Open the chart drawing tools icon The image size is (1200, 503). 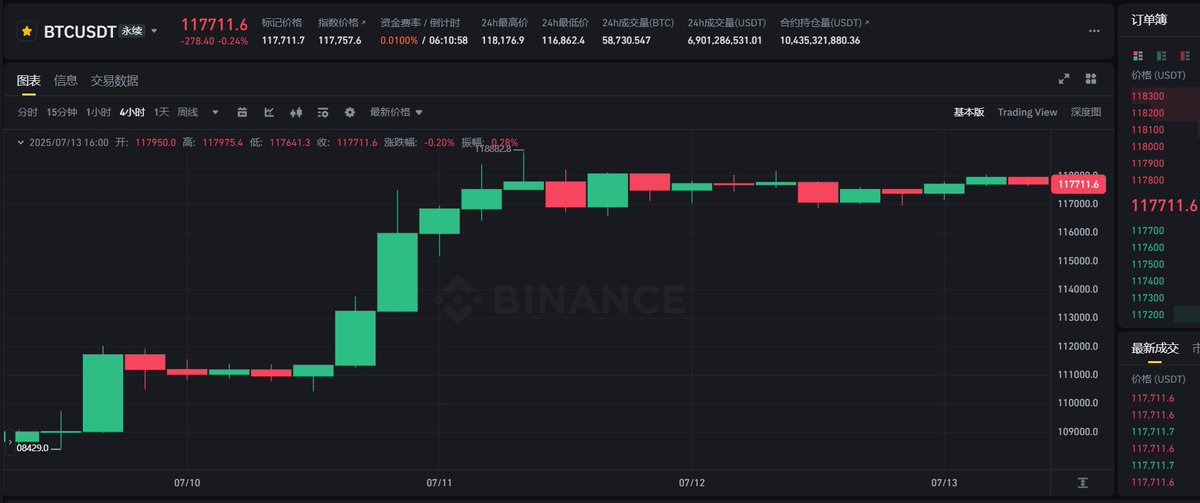tap(242, 112)
